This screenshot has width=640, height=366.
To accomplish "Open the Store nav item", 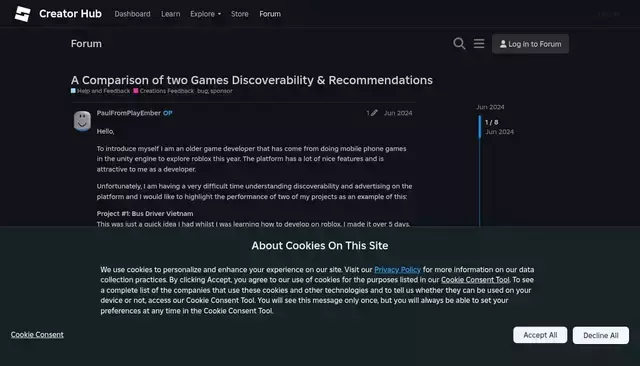I will click(240, 14).
